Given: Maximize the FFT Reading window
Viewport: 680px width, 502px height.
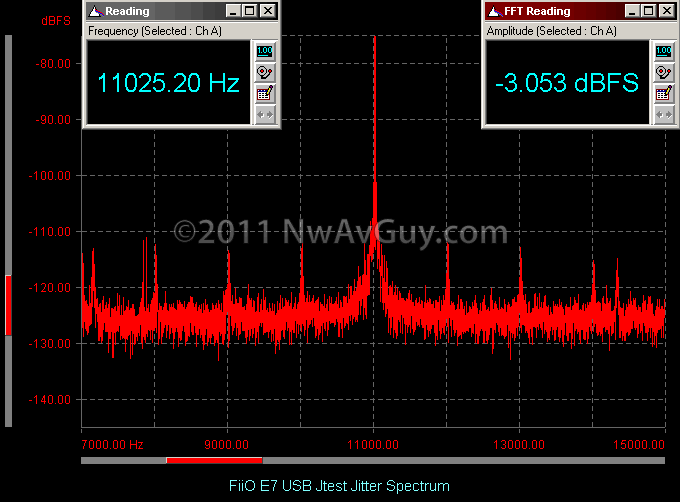Looking at the screenshot, I should pyautogui.click(x=648, y=11).
